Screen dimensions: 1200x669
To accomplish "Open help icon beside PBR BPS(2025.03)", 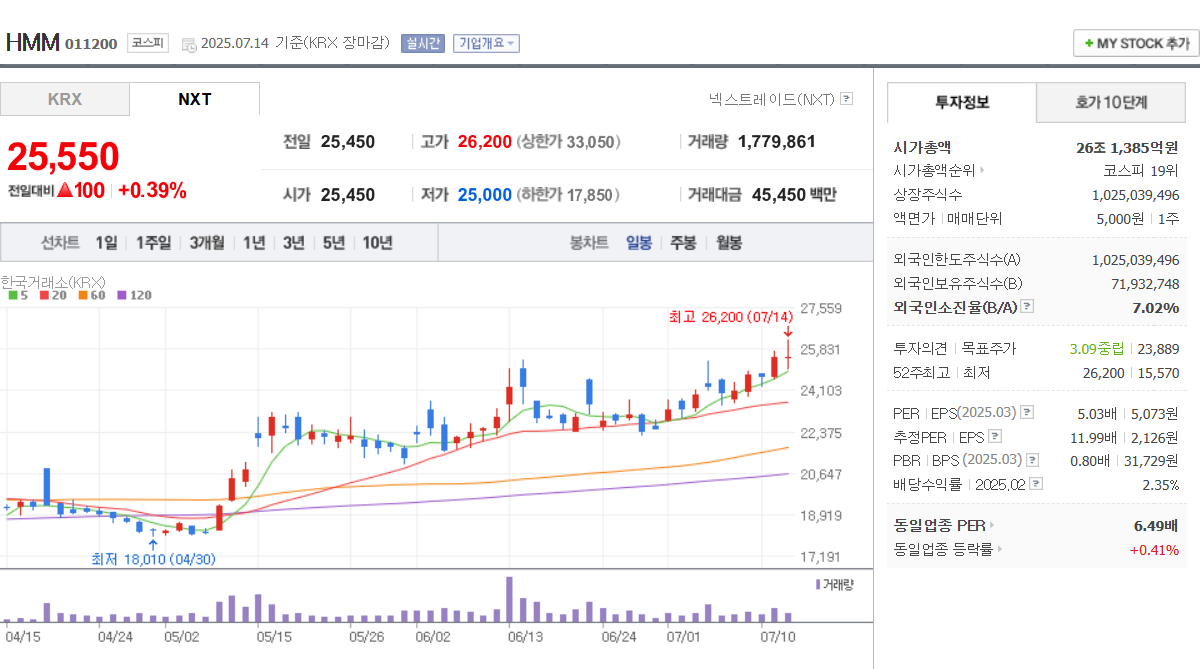I will (1032, 460).
